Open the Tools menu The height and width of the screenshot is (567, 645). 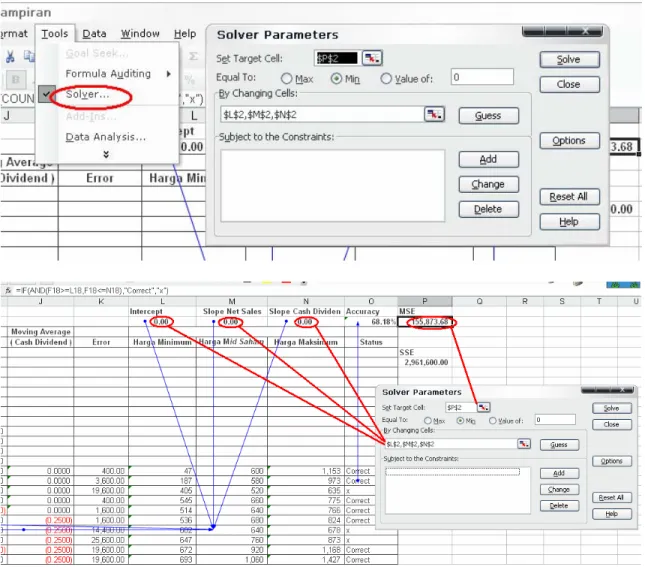[55, 33]
